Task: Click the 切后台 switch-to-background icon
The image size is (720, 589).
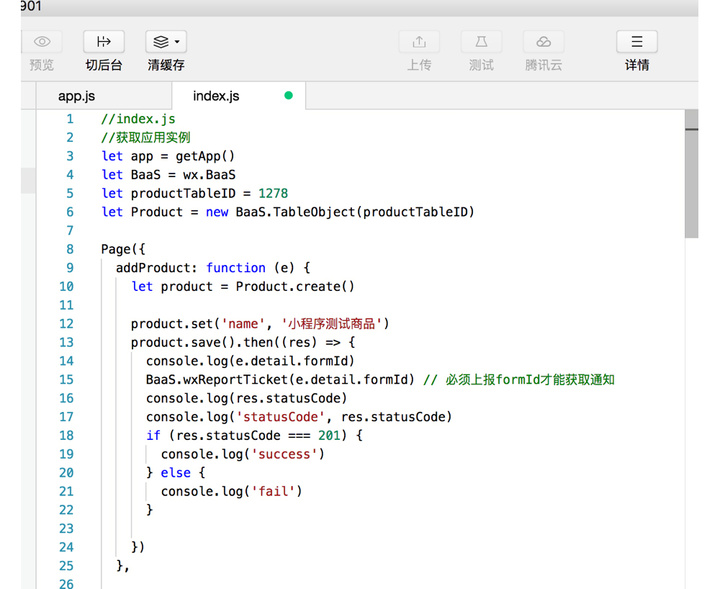Action: pyautogui.click(x=104, y=42)
